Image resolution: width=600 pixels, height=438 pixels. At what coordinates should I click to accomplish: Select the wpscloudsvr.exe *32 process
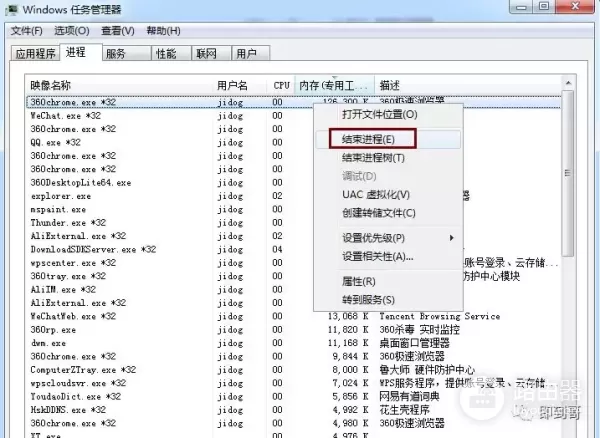tap(78, 383)
